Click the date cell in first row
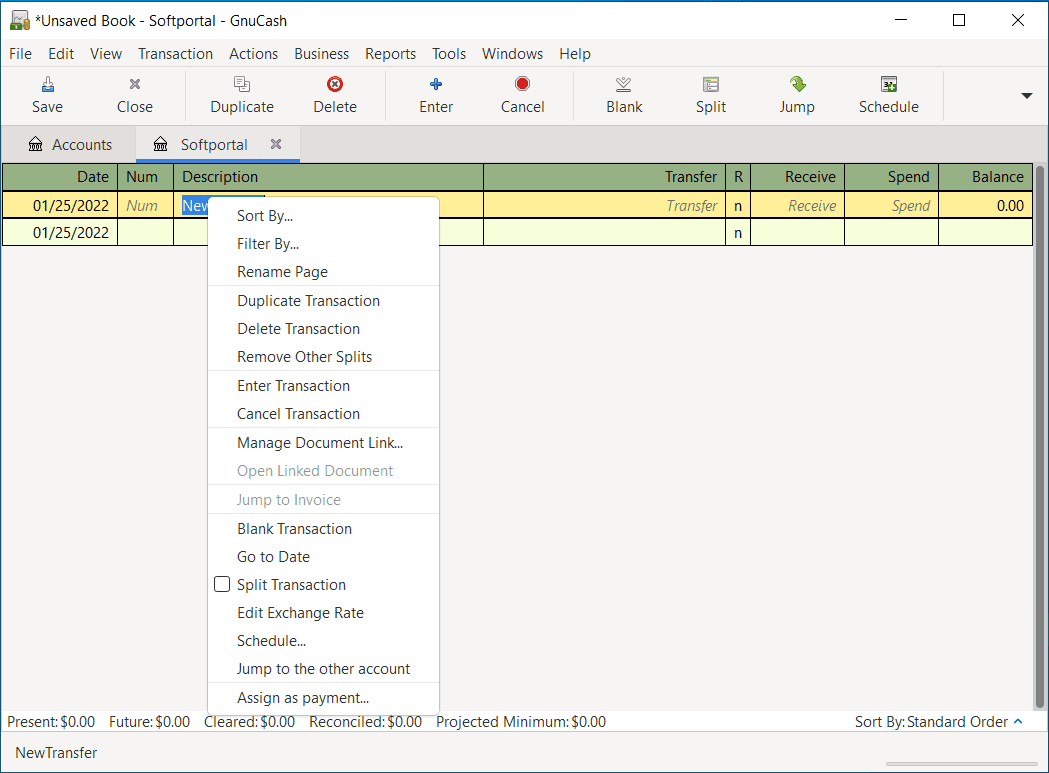The image size is (1049, 773). pos(60,205)
